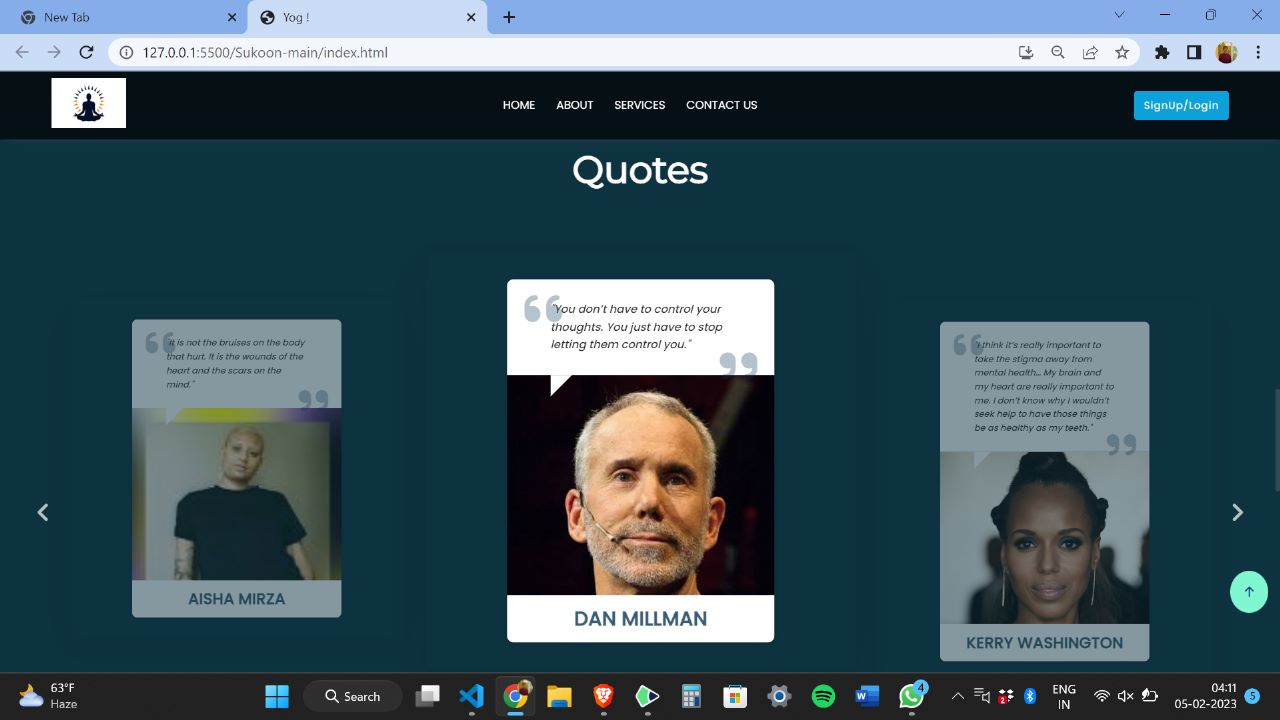The height and width of the screenshot is (720, 1280).
Task: Click the zoom-out magnifier icon in address bar
Action: pyautogui.click(x=1058, y=52)
